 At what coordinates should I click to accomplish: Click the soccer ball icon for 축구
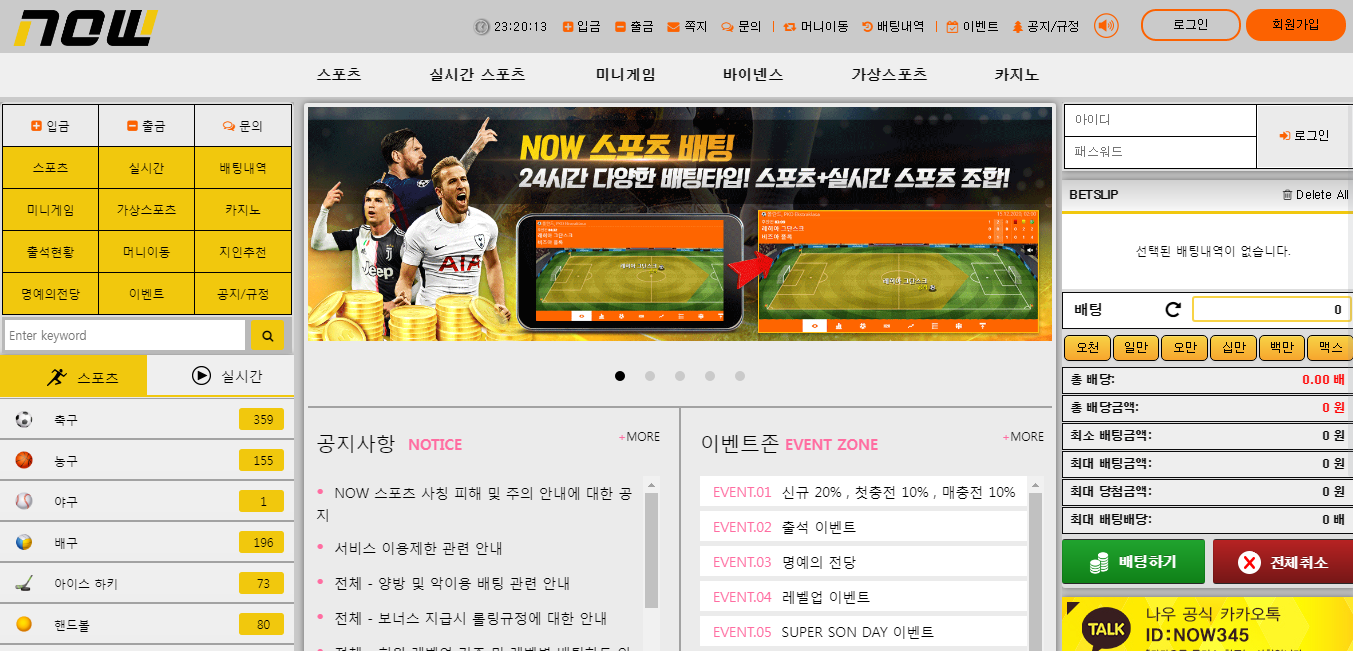pyautogui.click(x=24, y=420)
